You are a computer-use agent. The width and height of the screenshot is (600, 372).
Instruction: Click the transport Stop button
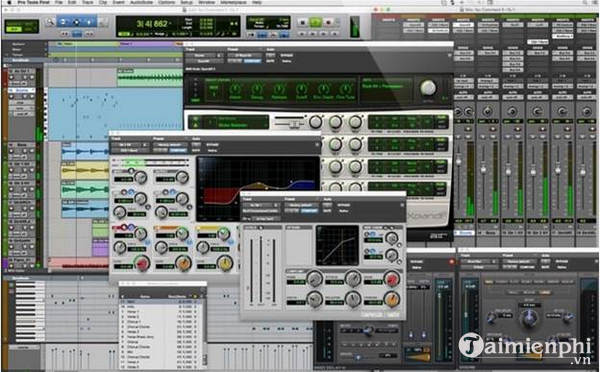coord(303,23)
